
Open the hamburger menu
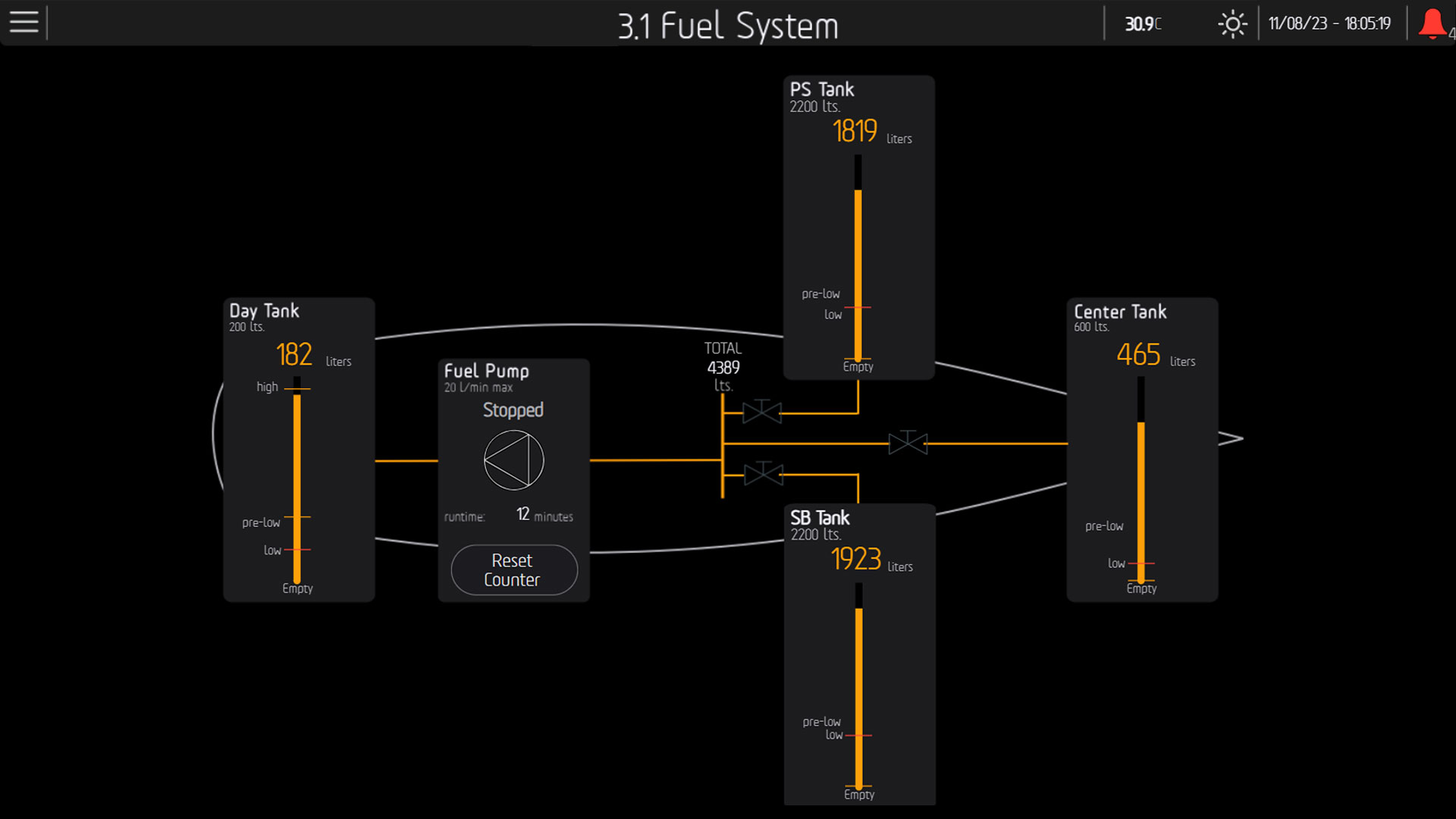click(x=24, y=22)
